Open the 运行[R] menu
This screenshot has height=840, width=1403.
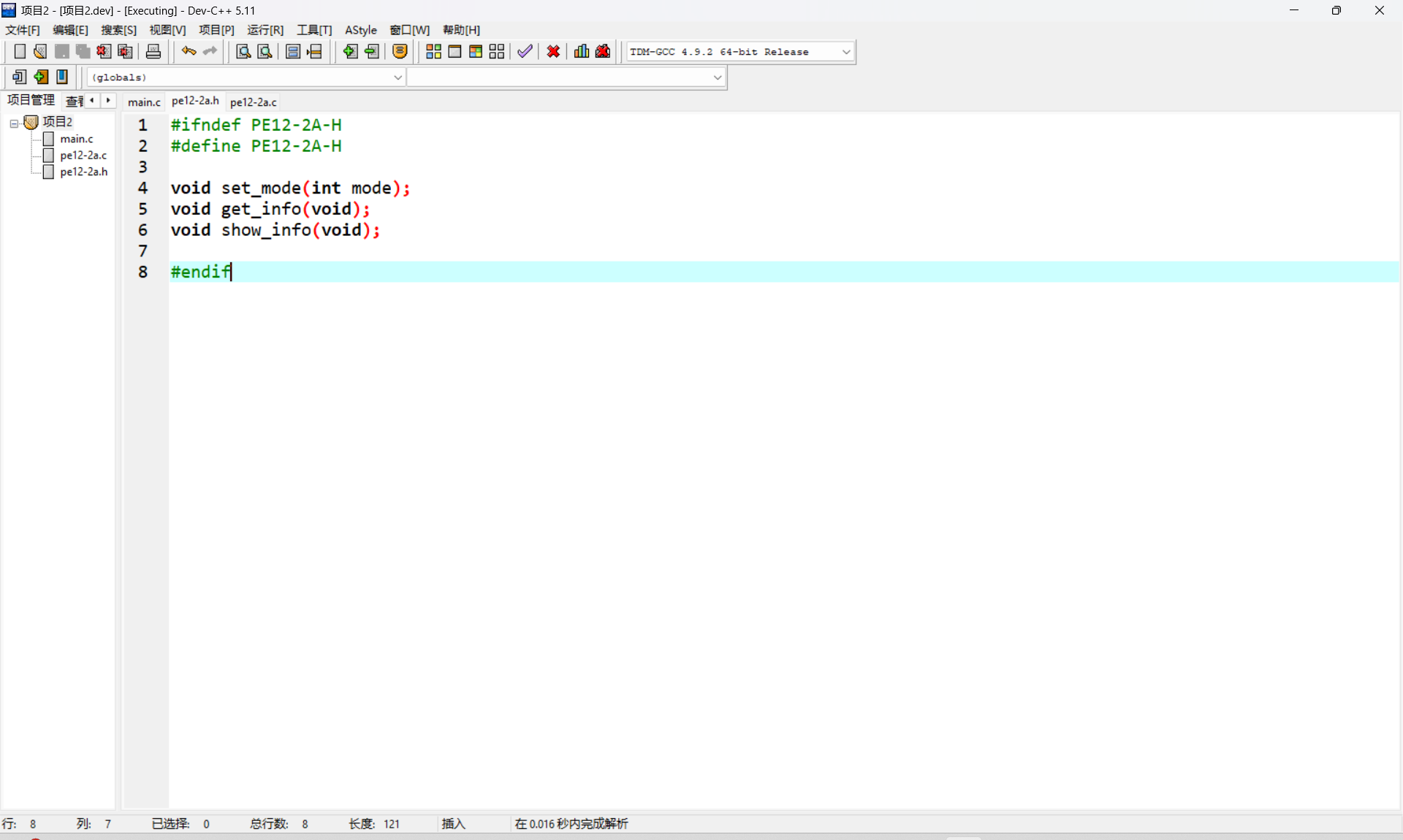[x=265, y=30]
